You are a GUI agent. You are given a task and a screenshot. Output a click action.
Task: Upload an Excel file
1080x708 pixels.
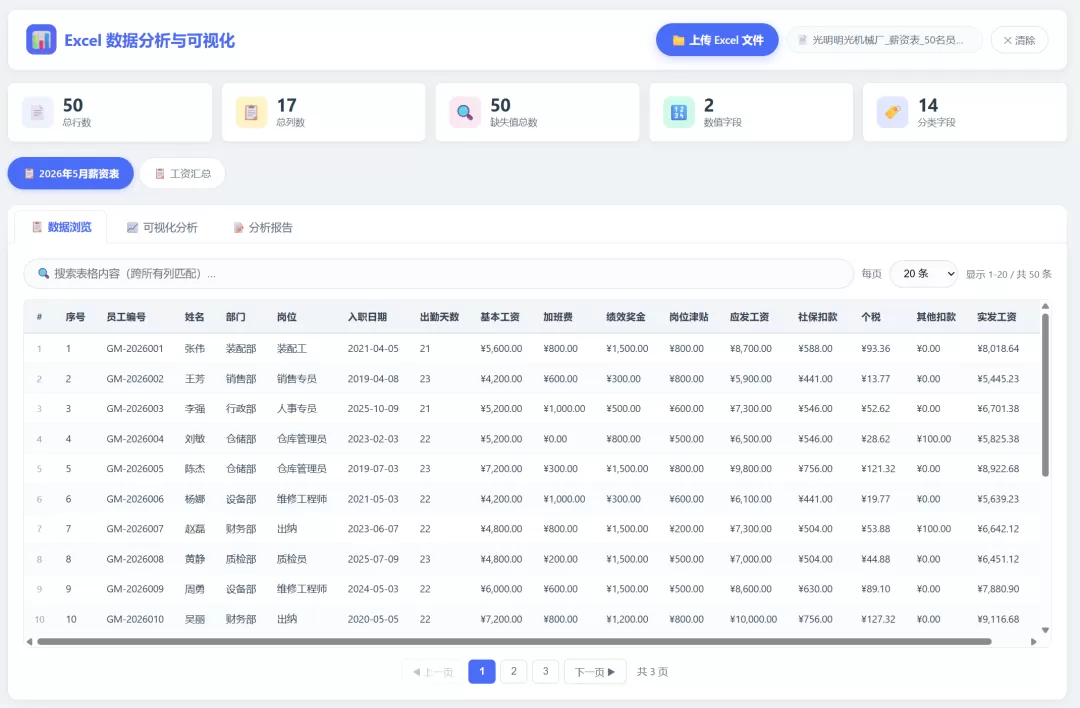(717, 40)
